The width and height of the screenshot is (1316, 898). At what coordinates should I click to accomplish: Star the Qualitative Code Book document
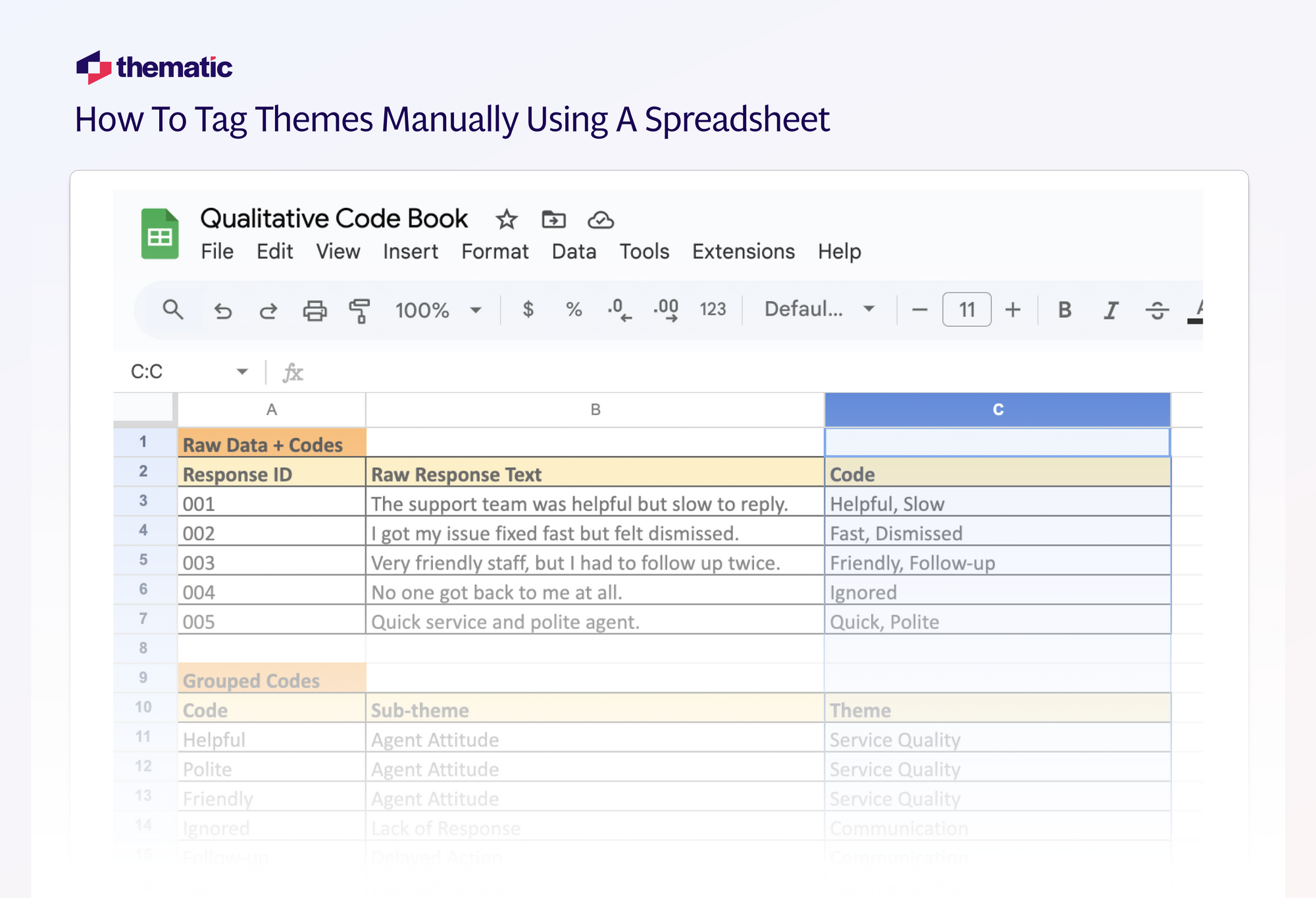click(x=507, y=219)
